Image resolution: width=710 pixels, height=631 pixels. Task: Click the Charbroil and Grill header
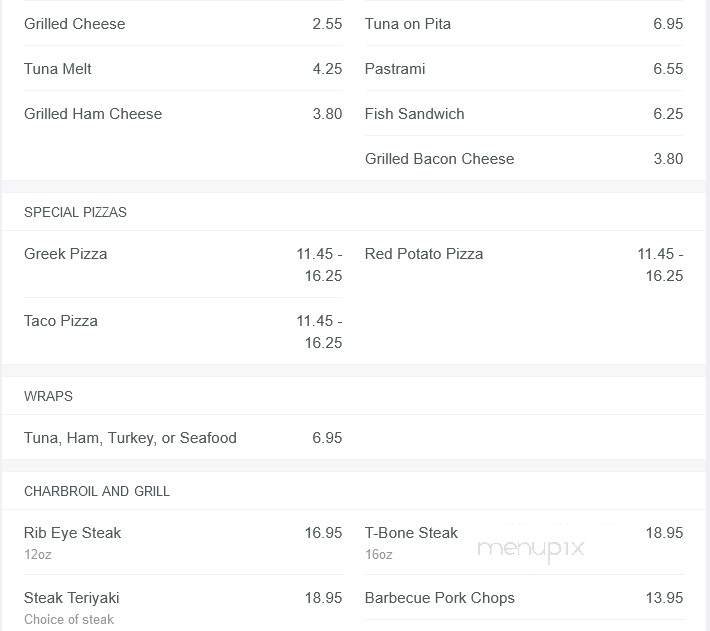click(x=97, y=491)
